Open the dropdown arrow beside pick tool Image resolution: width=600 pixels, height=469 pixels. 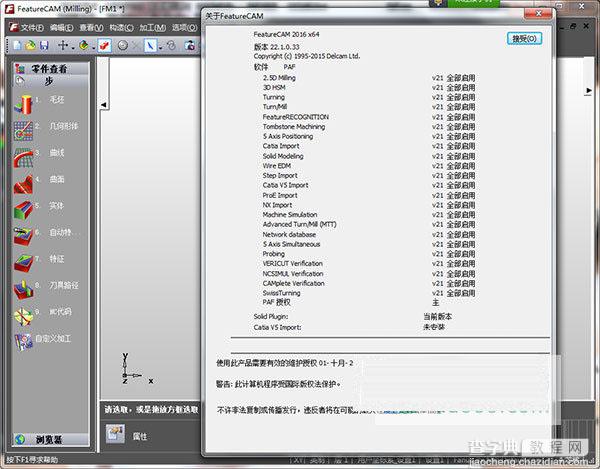point(160,47)
